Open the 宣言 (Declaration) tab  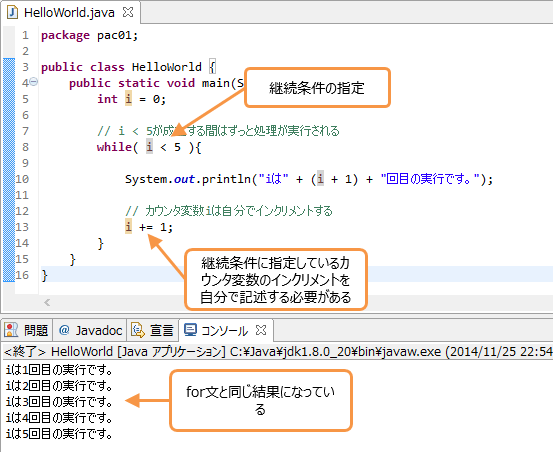pyautogui.click(x=152, y=330)
